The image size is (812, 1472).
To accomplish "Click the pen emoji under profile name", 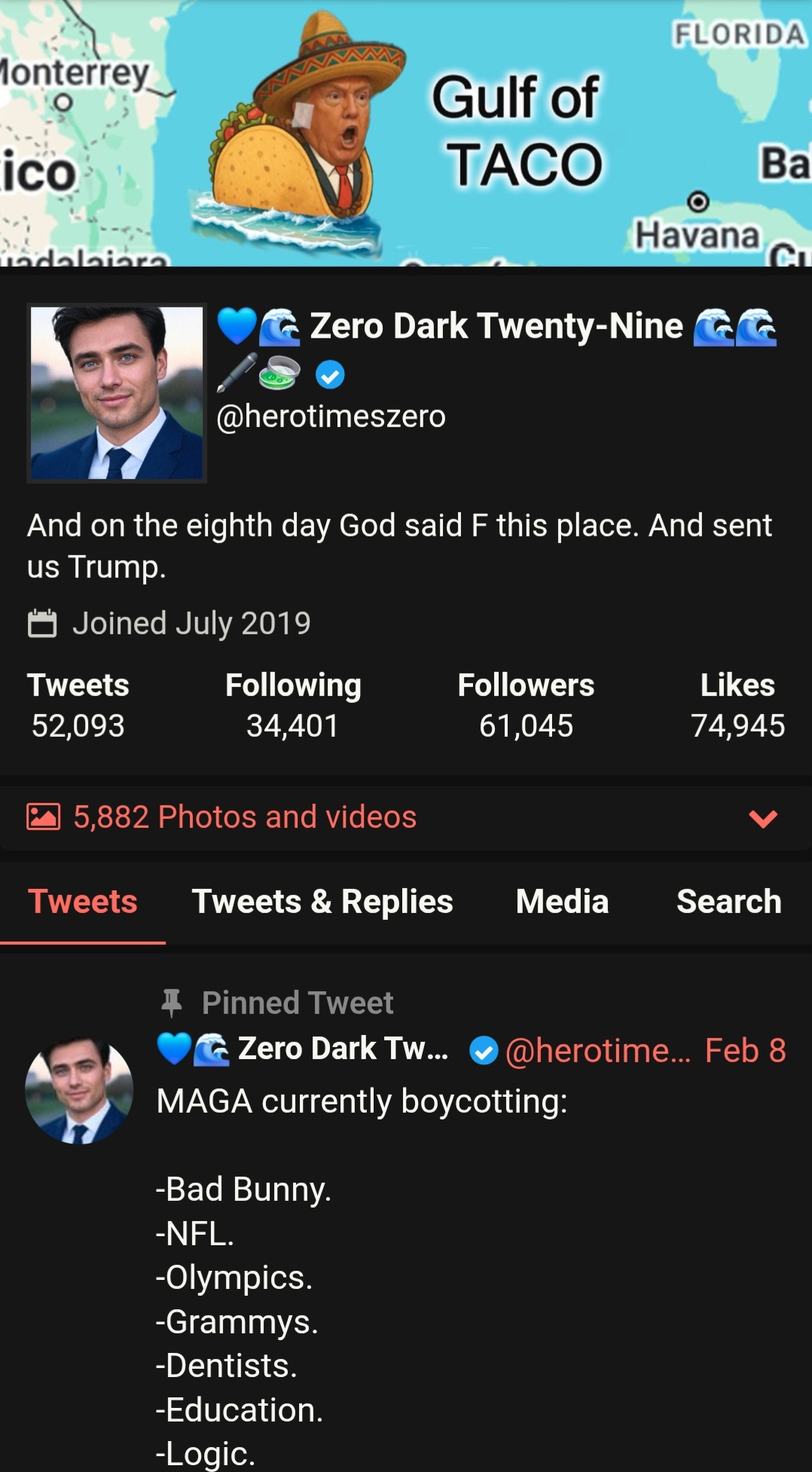I will pos(237,373).
